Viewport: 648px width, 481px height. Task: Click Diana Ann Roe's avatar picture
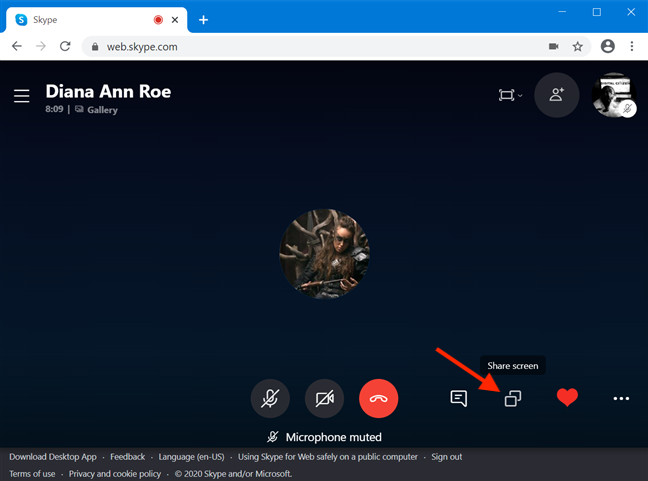tap(324, 254)
